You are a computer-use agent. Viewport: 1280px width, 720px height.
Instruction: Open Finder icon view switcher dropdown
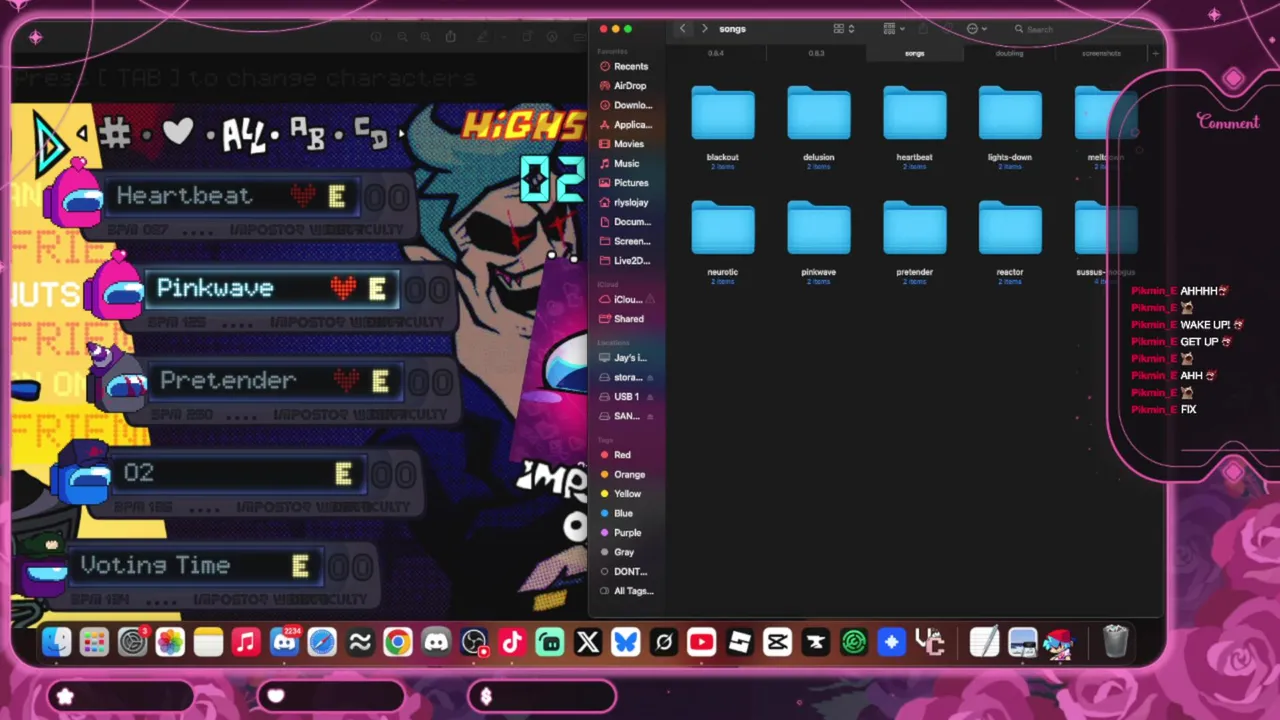tap(845, 29)
